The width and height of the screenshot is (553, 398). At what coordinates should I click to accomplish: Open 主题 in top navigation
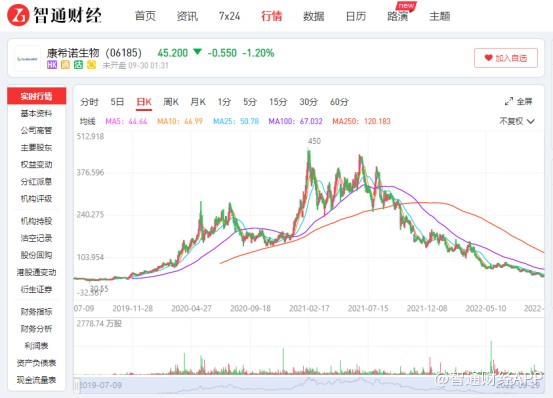[x=440, y=16]
